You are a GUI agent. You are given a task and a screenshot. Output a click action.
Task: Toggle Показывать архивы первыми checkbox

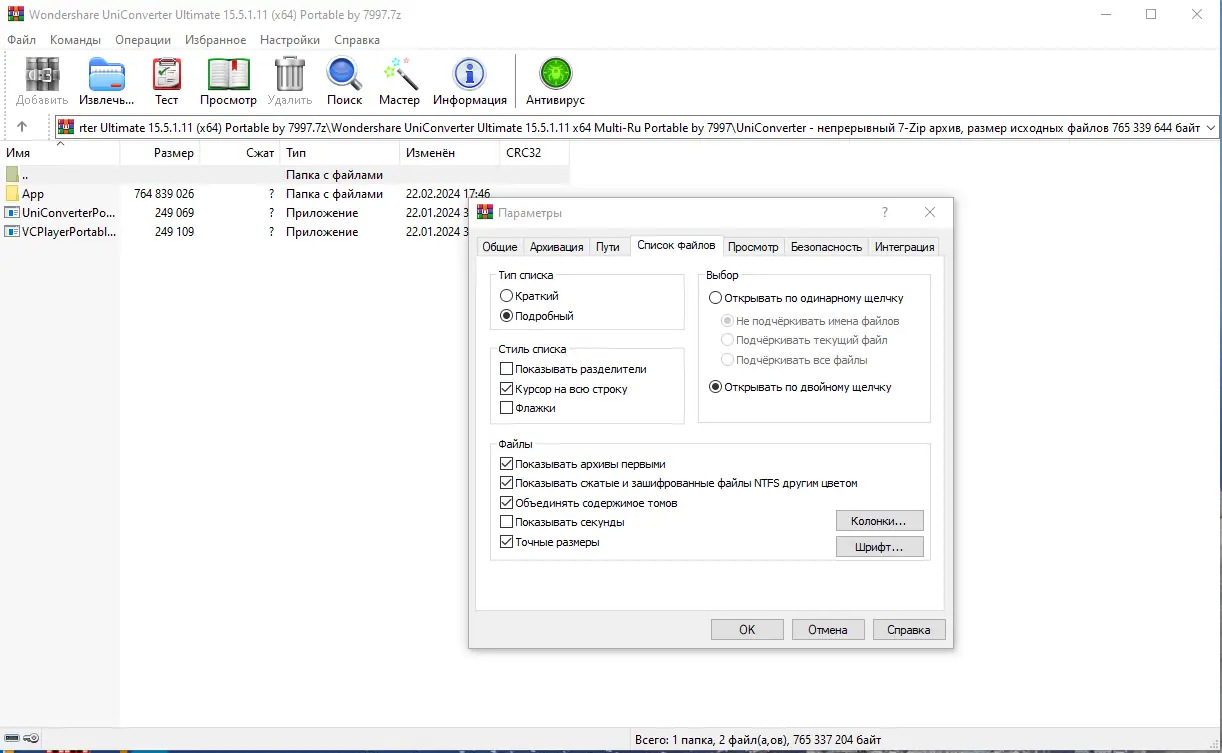point(507,464)
